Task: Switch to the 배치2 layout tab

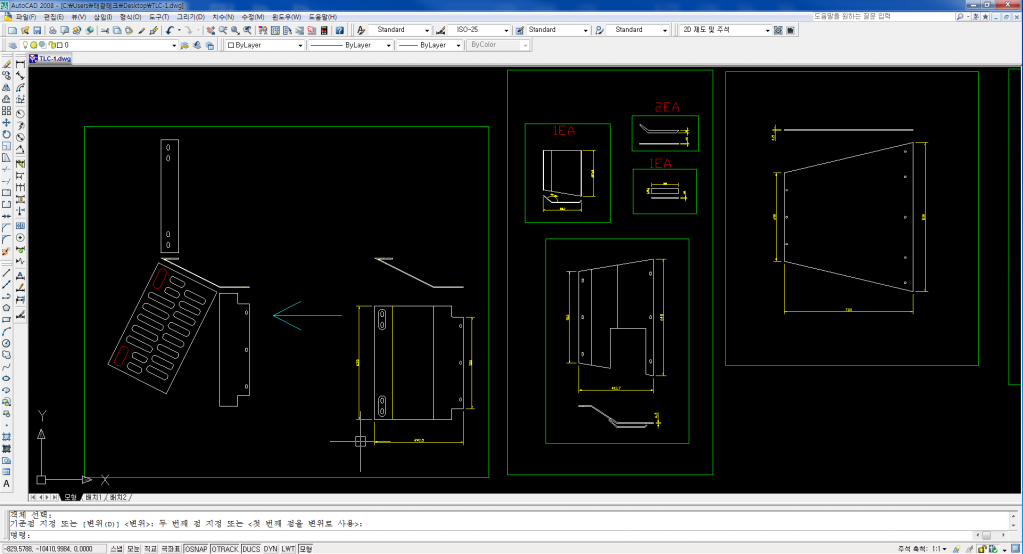Action: pyautogui.click(x=119, y=497)
